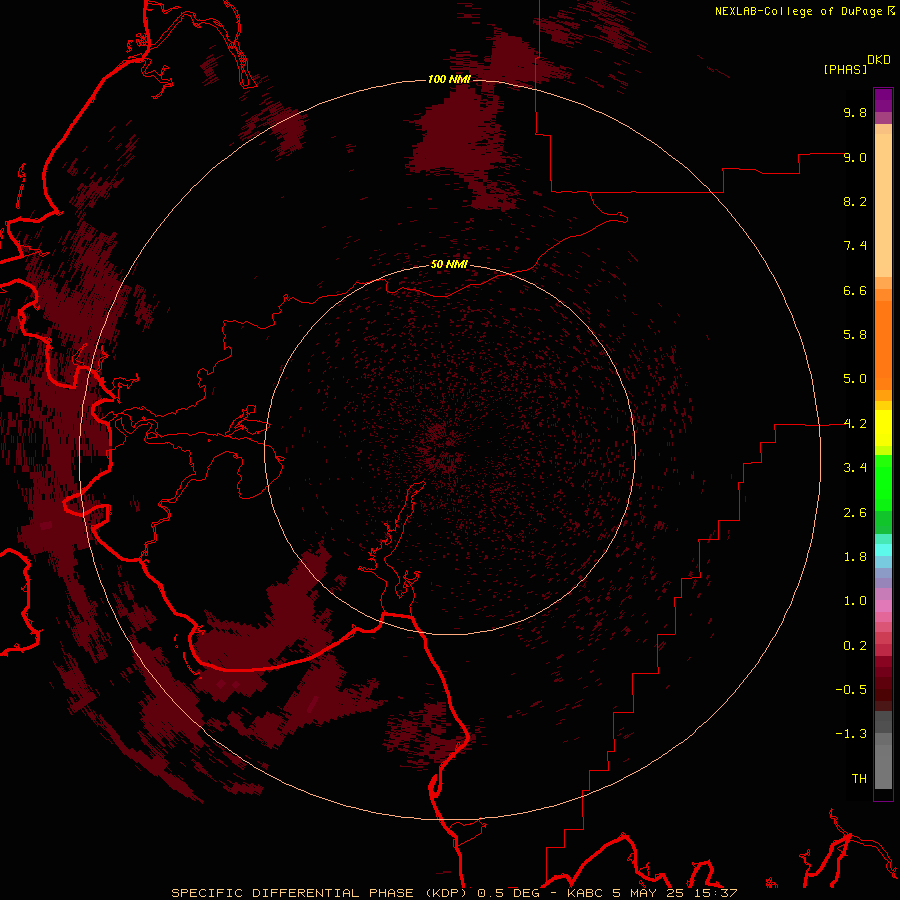Click the 5.8 scale value
The image size is (900, 900).
click(855, 335)
